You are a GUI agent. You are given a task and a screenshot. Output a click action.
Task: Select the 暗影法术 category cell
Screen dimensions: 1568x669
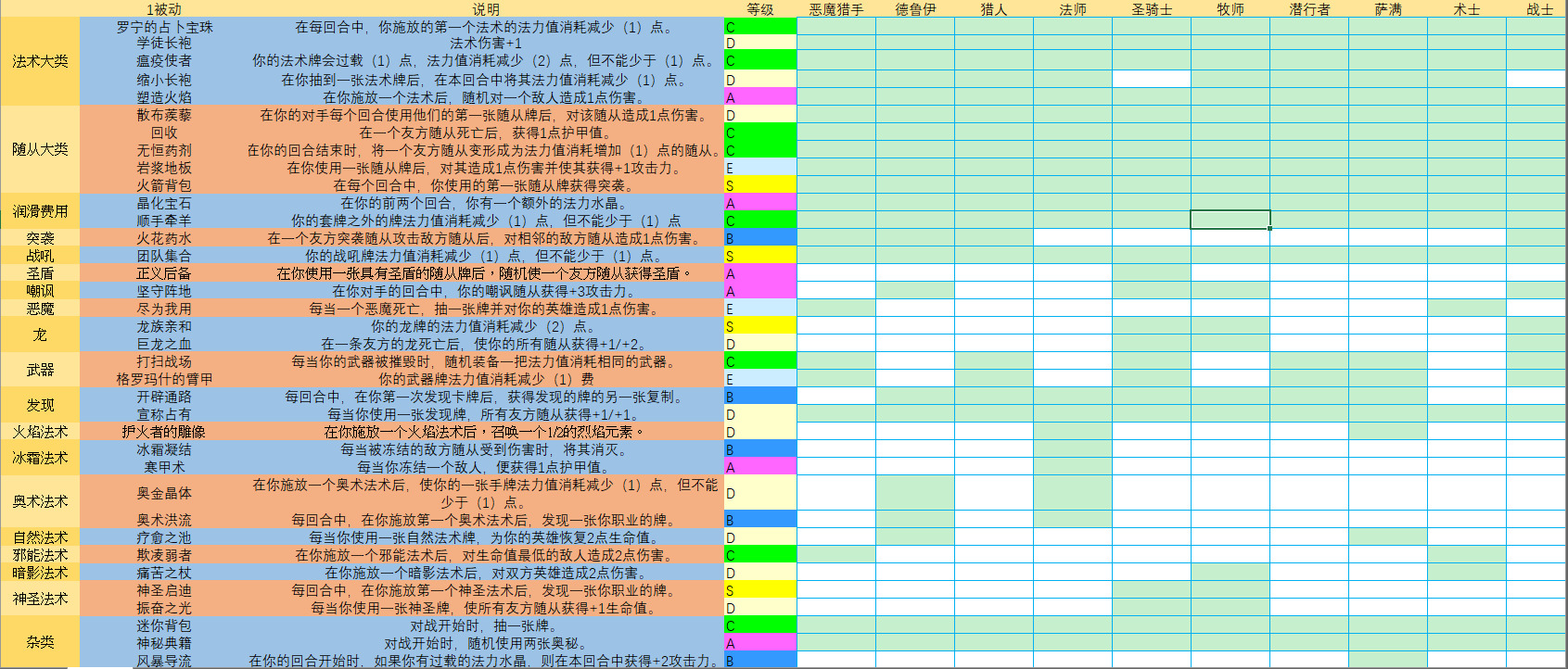pos(41,573)
